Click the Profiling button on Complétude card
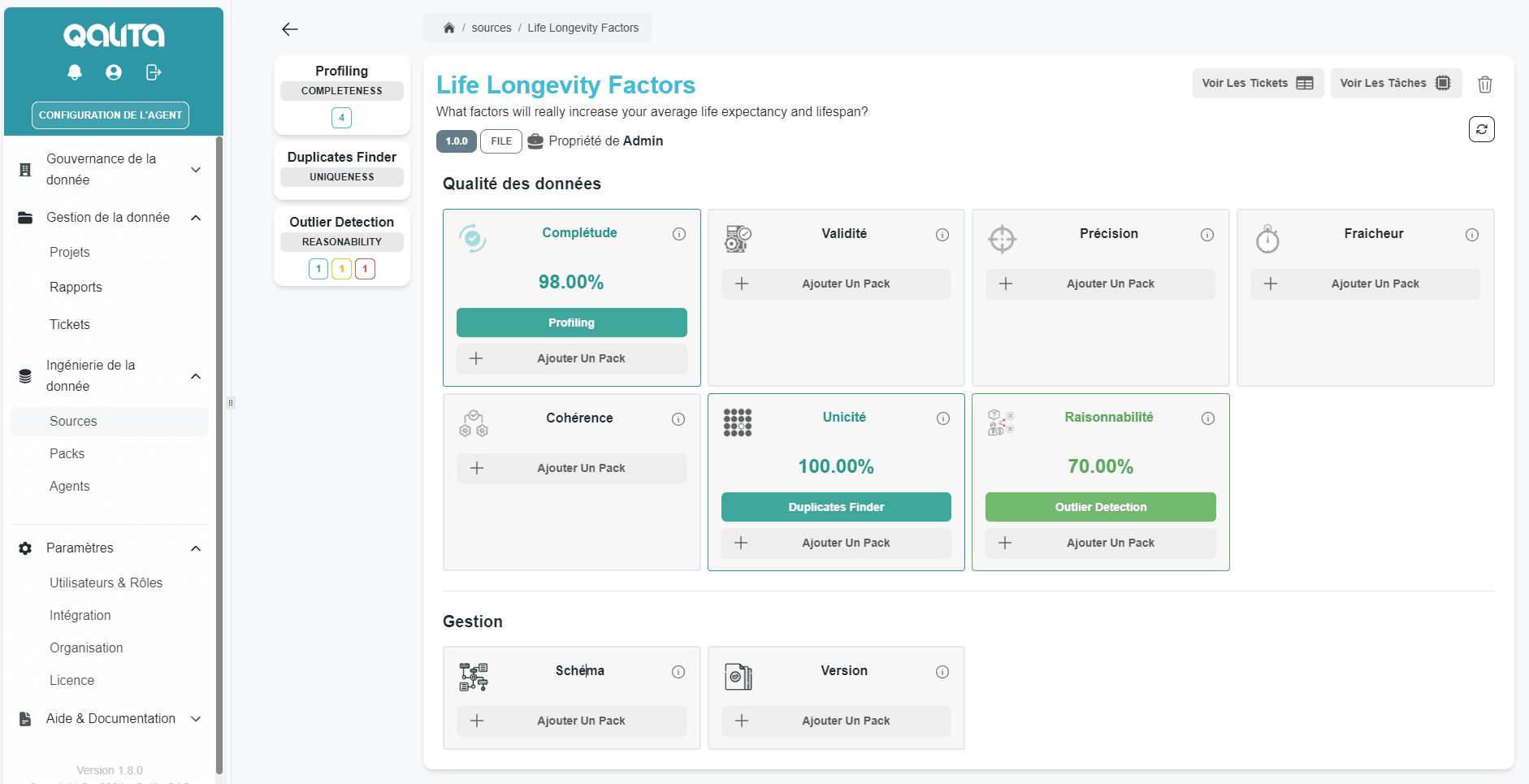1529x784 pixels. pyautogui.click(x=571, y=323)
